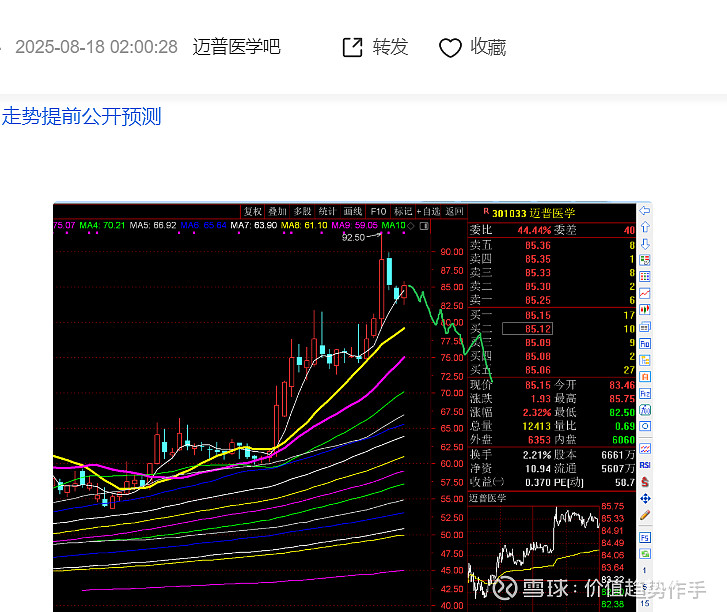Click the 叠加 overlay button

pos(277,211)
